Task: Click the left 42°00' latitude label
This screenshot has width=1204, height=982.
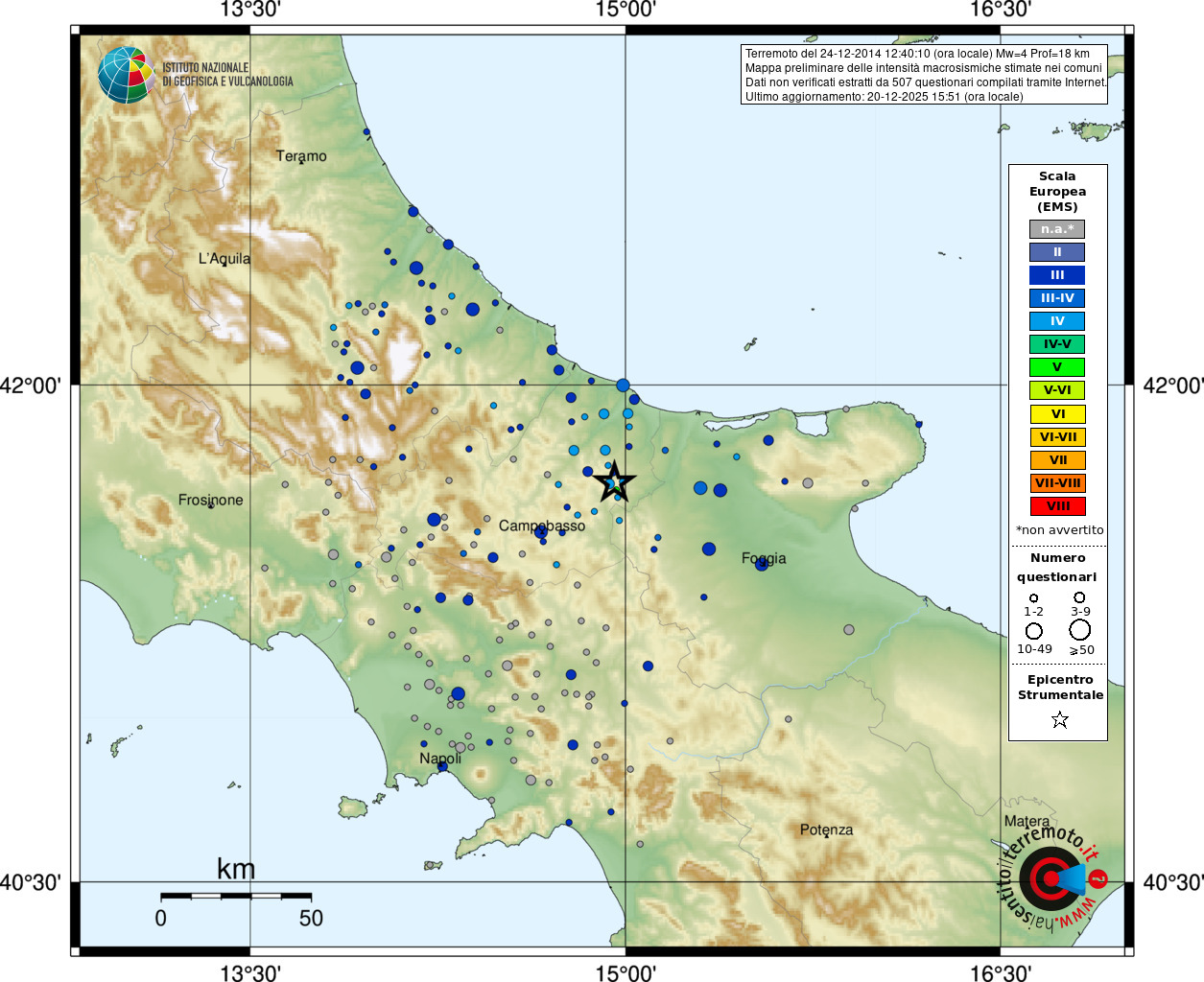Action: 31,386
